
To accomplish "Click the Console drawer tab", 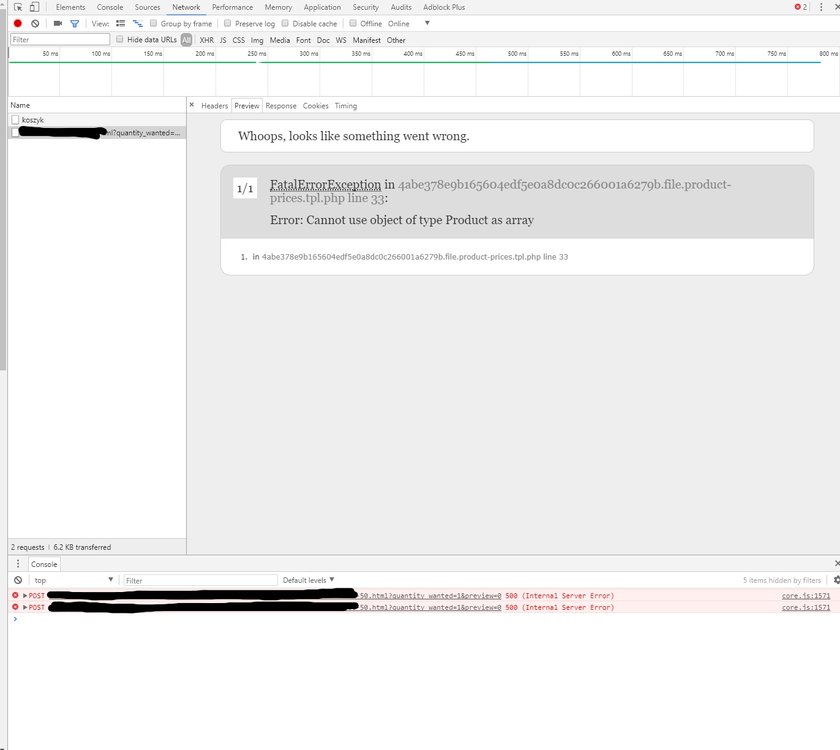I will (44, 564).
